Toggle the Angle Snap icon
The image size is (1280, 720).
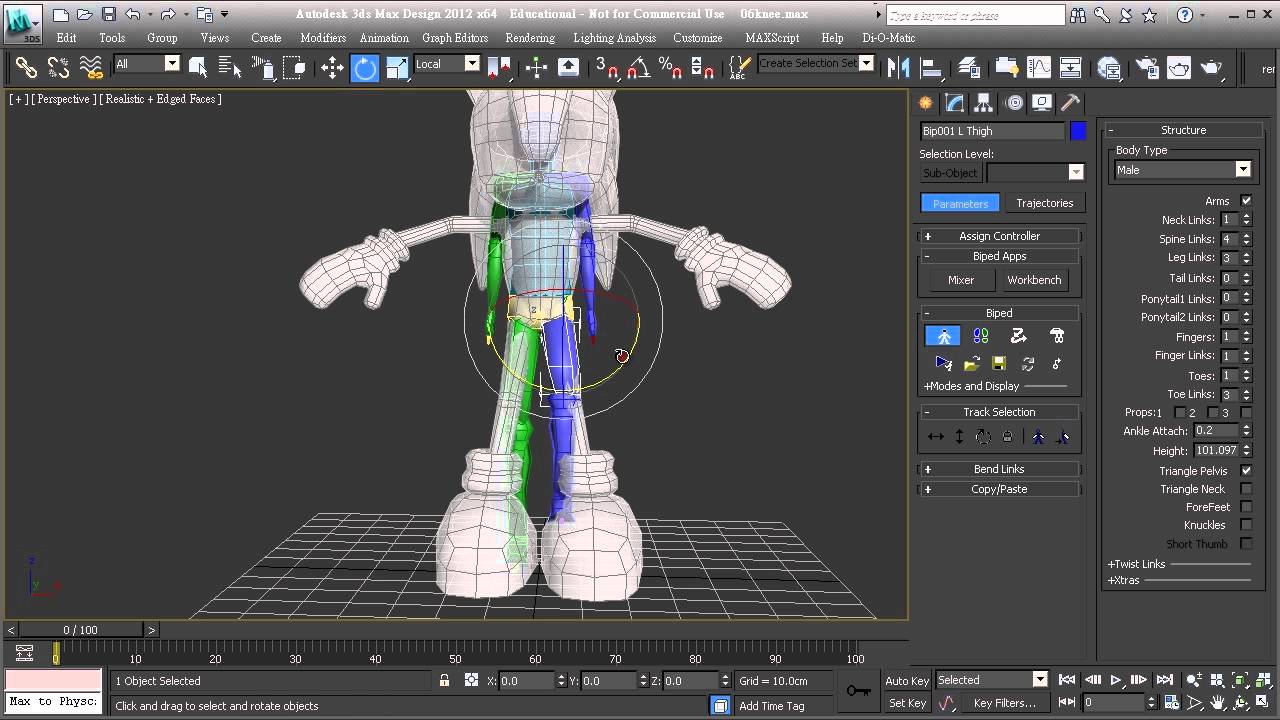[x=638, y=67]
